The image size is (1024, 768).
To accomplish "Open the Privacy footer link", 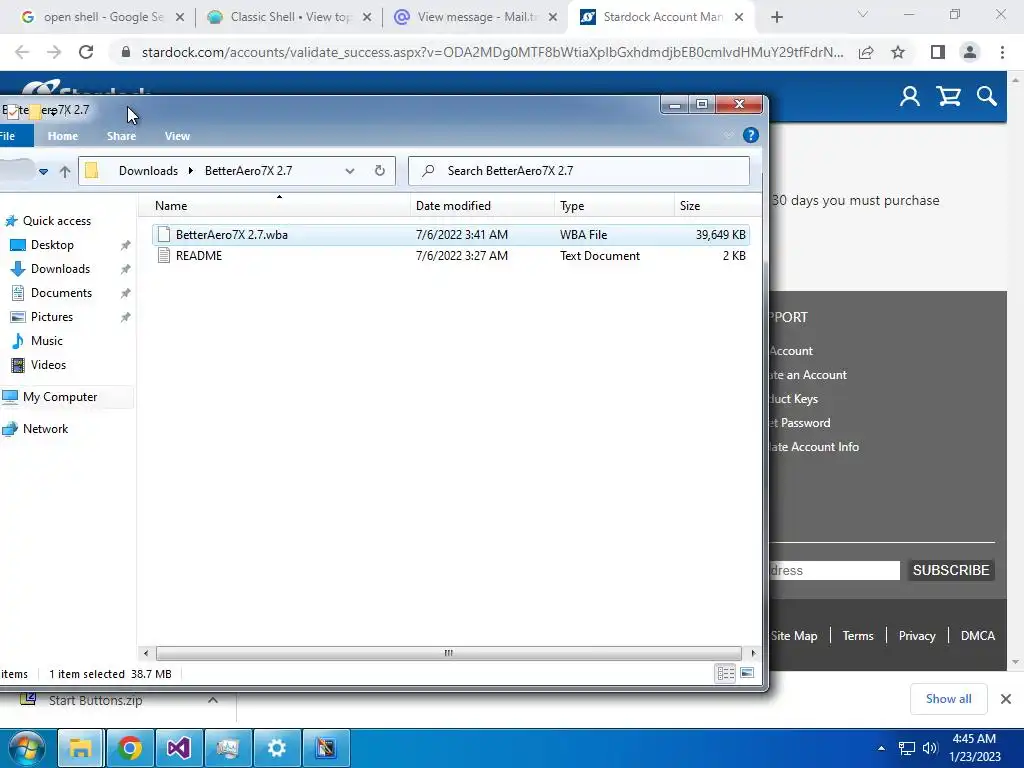I will click(917, 635).
